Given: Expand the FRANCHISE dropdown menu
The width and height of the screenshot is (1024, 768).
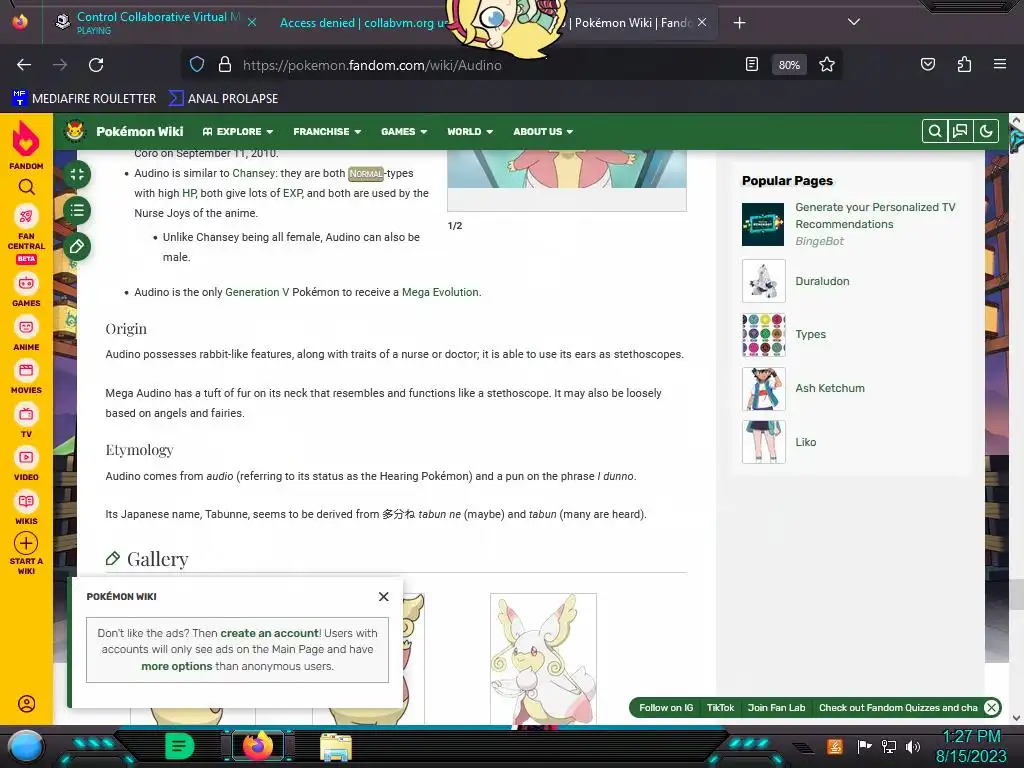Looking at the screenshot, I should [327, 131].
